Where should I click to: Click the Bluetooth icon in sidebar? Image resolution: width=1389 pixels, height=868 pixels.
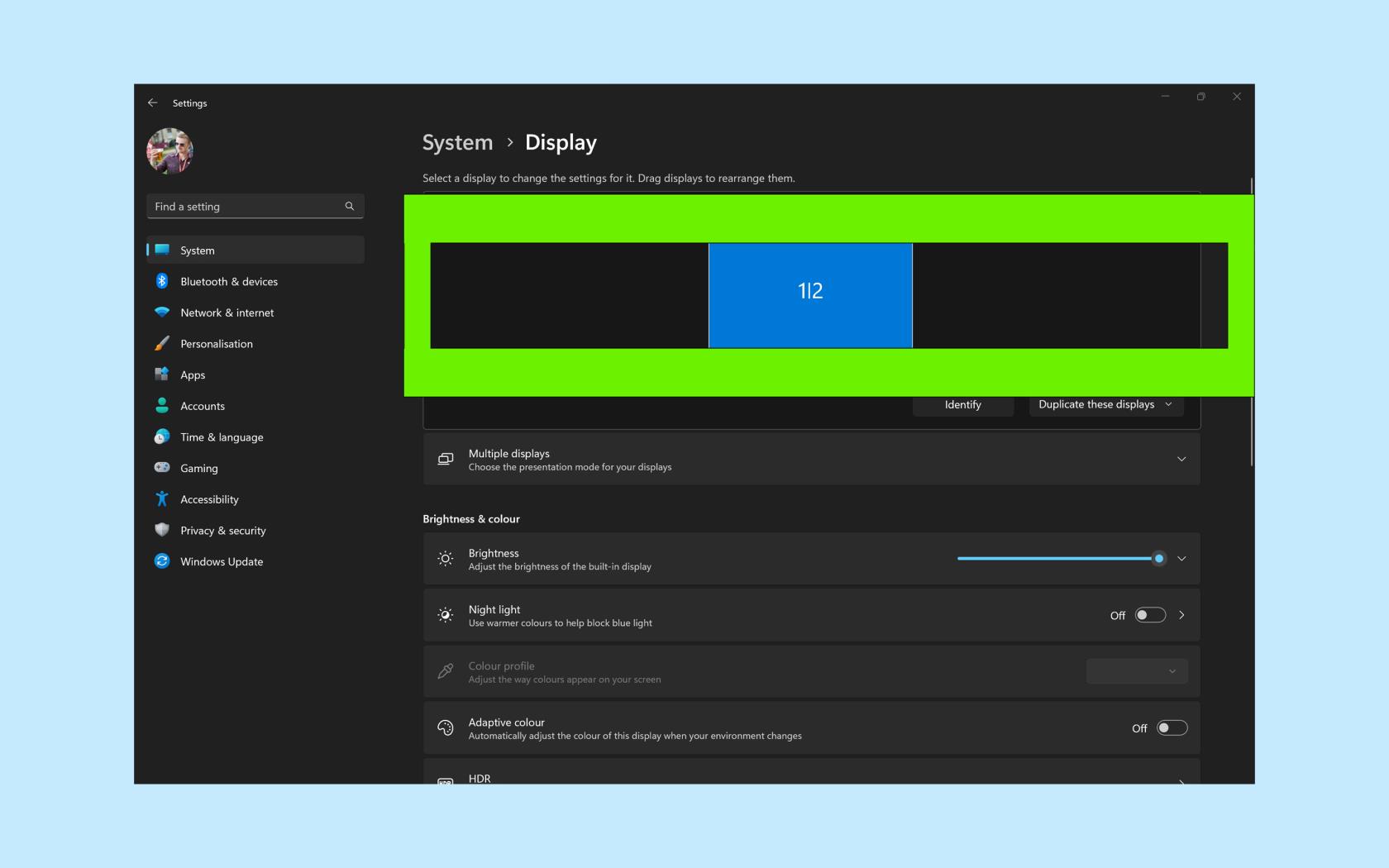(x=162, y=281)
